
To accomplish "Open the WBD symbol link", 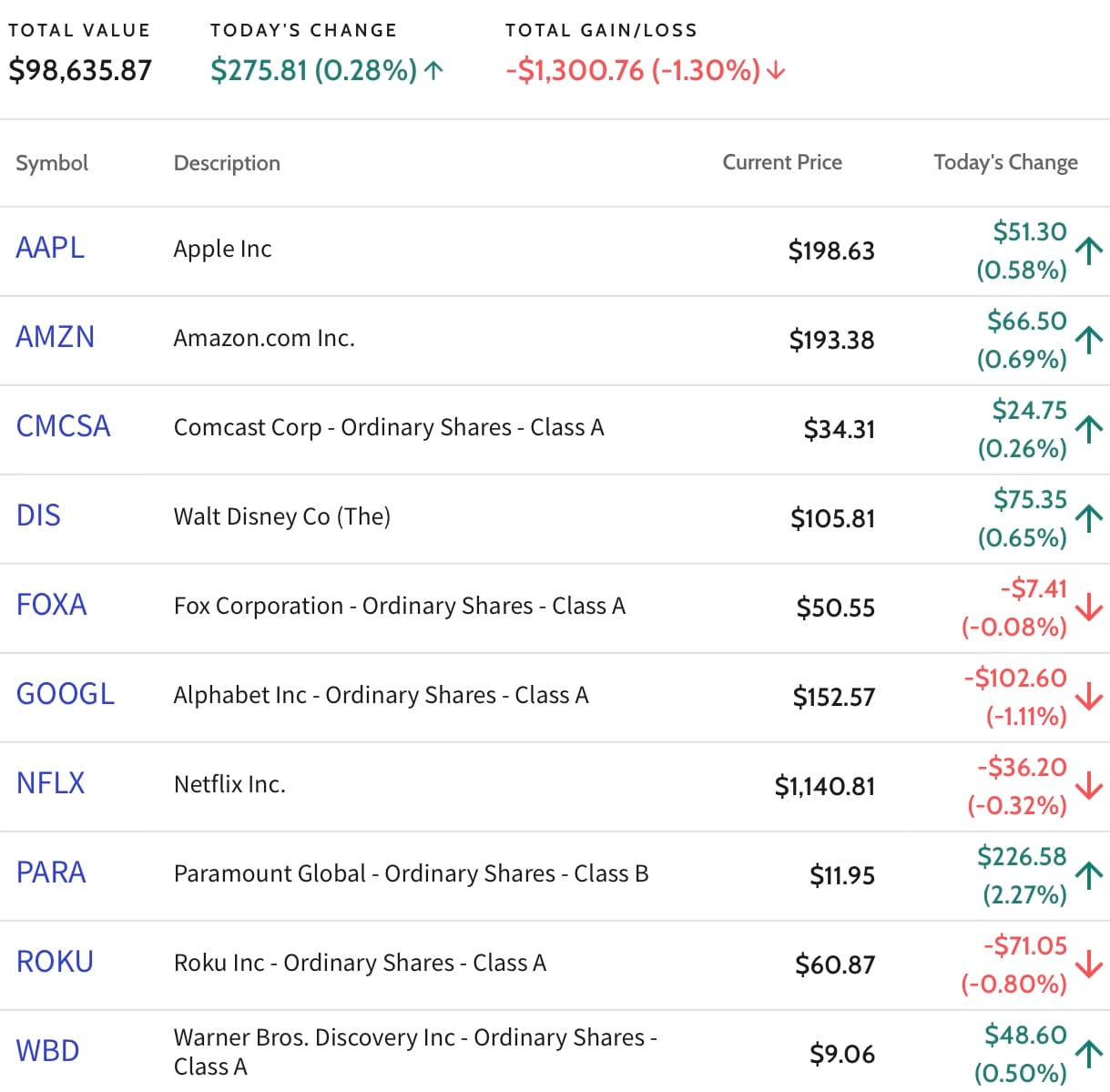I will pos(48,1051).
